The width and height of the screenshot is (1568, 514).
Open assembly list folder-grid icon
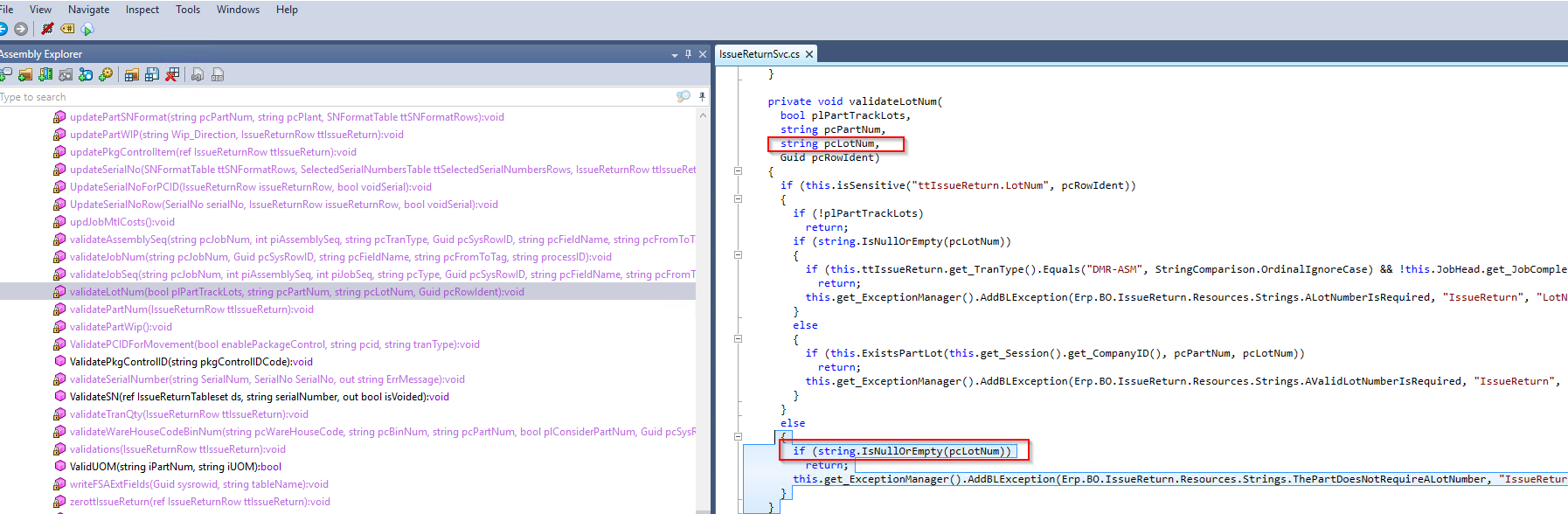point(132,74)
